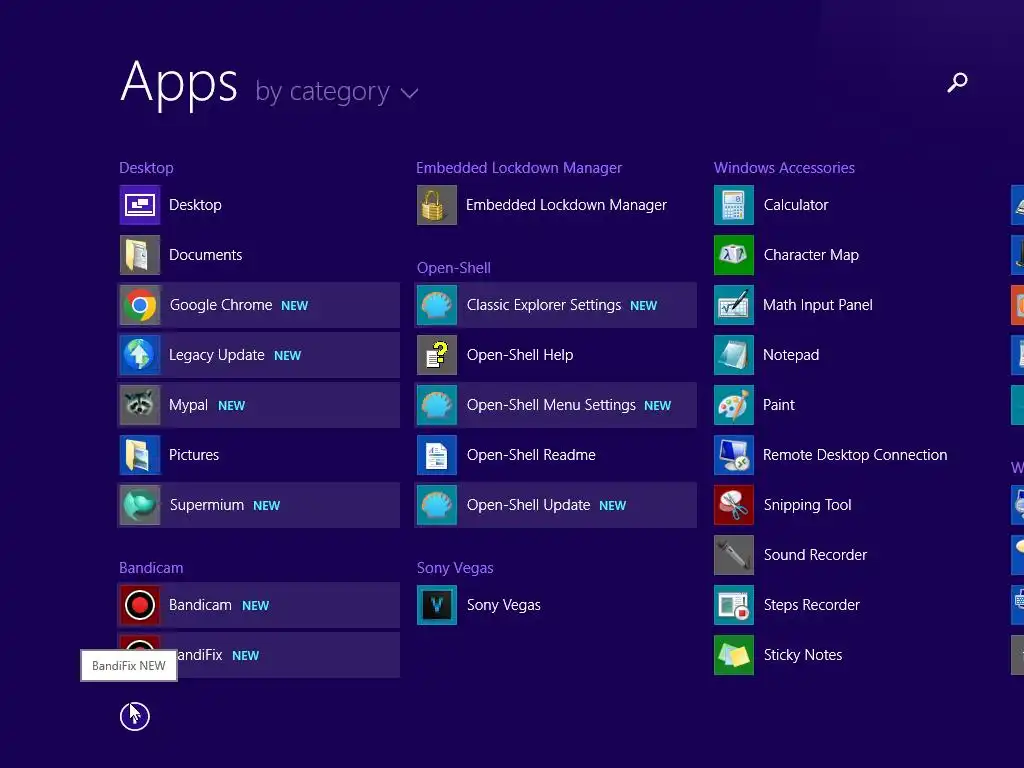This screenshot has height=768, width=1024.
Task: Click the Desktop category header
Action: (x=146, y=168)
